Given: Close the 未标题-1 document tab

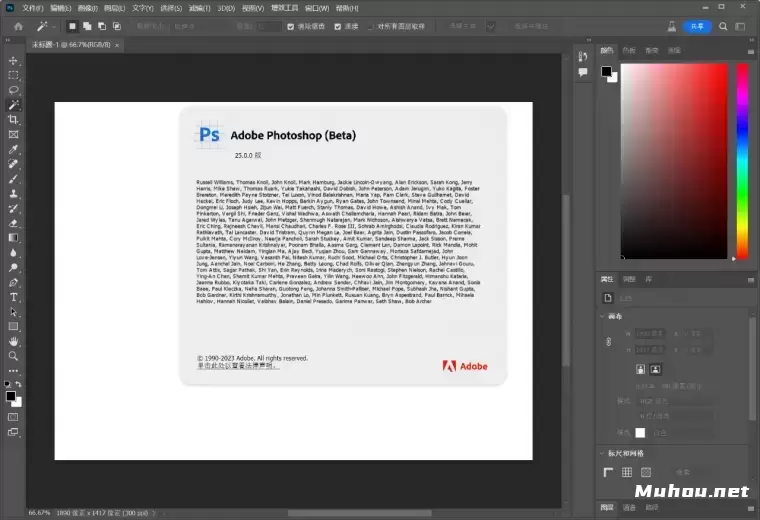Looking at the screenshot, I should [x=117, y=45].
